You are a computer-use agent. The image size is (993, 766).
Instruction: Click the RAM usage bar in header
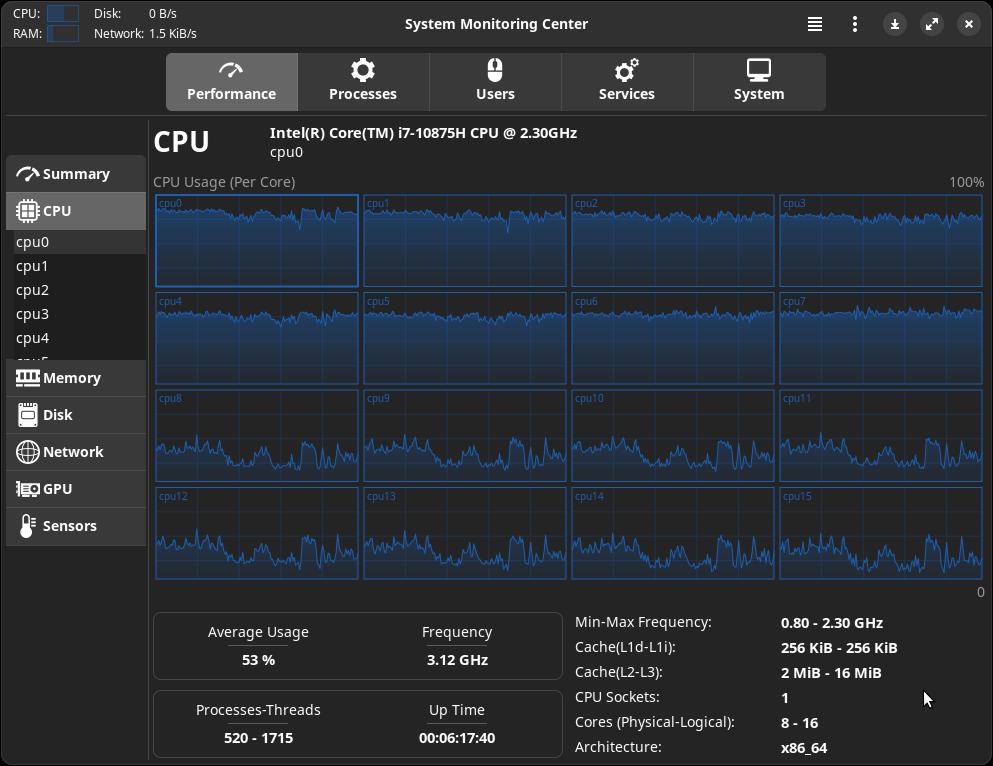(63, 33)
